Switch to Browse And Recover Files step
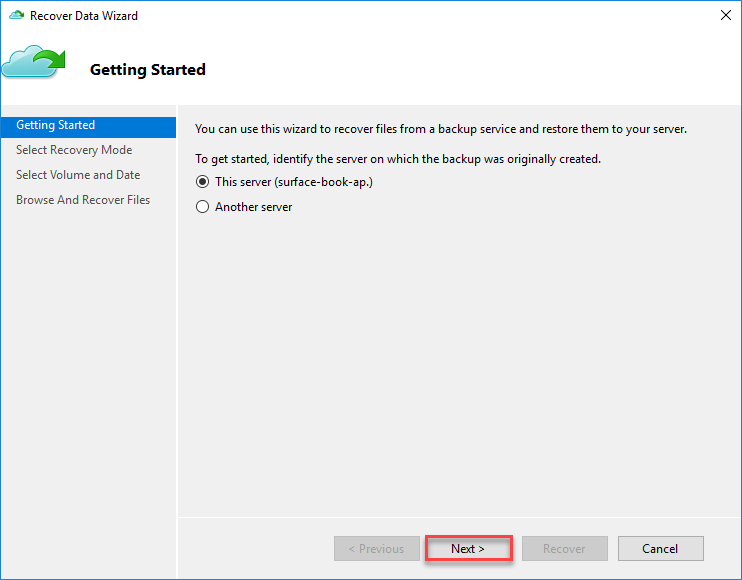742x580 pixels. coord(83,200)
